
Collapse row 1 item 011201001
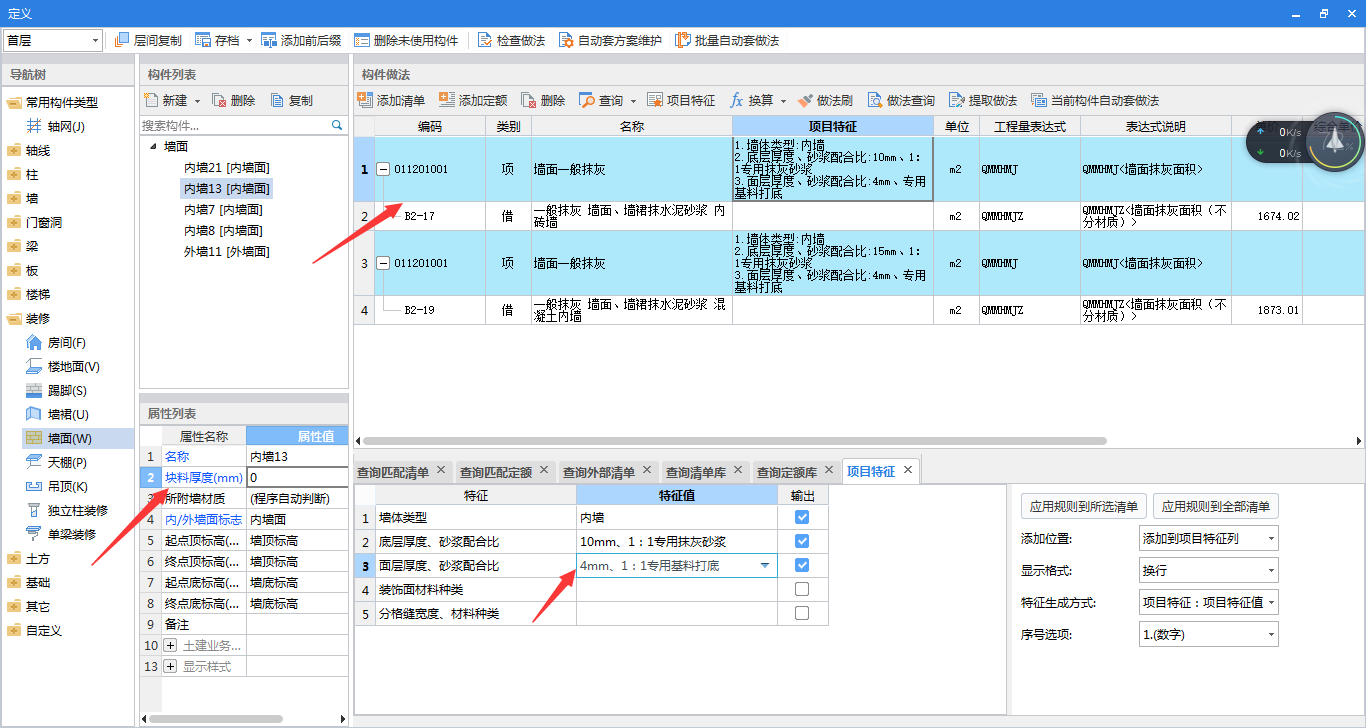(x=383, y=169)
